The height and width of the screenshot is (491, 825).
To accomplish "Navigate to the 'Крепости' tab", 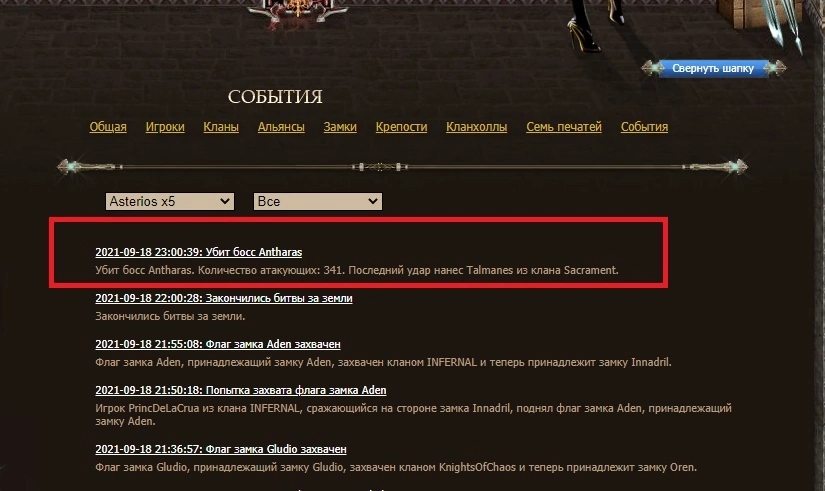I will 401,127.
